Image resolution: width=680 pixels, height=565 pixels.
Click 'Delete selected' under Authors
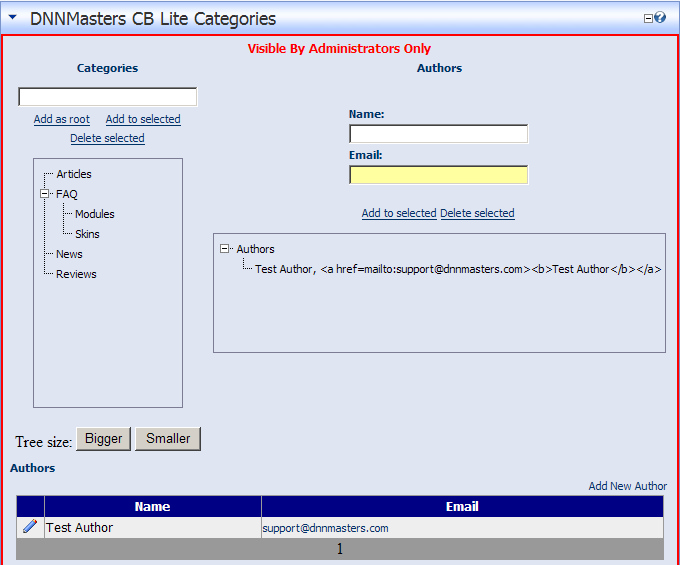[x=477, y=213]
